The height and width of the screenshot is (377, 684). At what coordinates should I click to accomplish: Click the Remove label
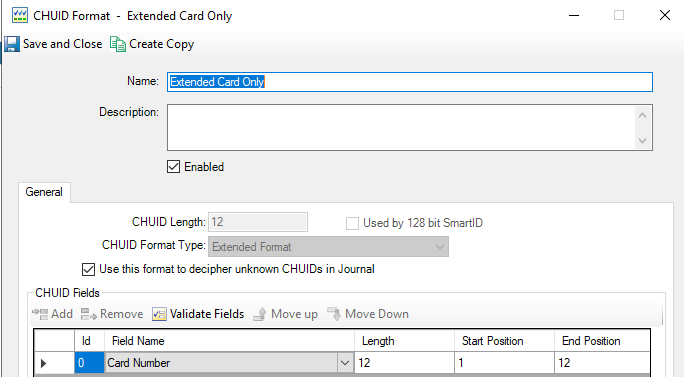coord(121,314)
